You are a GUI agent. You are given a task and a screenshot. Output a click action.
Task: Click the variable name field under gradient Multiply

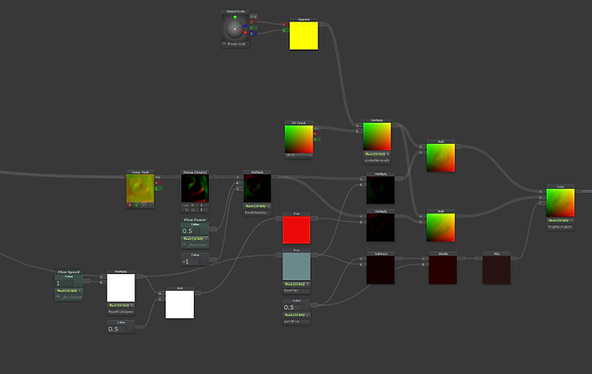tap(377, 160)
